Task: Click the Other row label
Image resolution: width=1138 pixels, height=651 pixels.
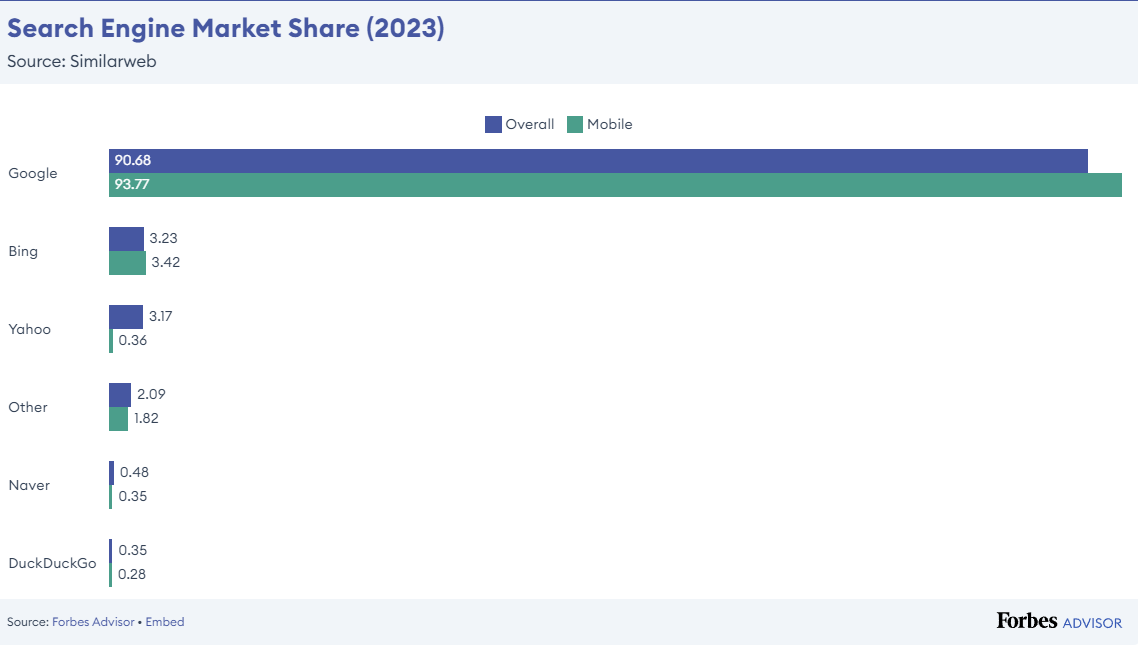Action: 28,407
